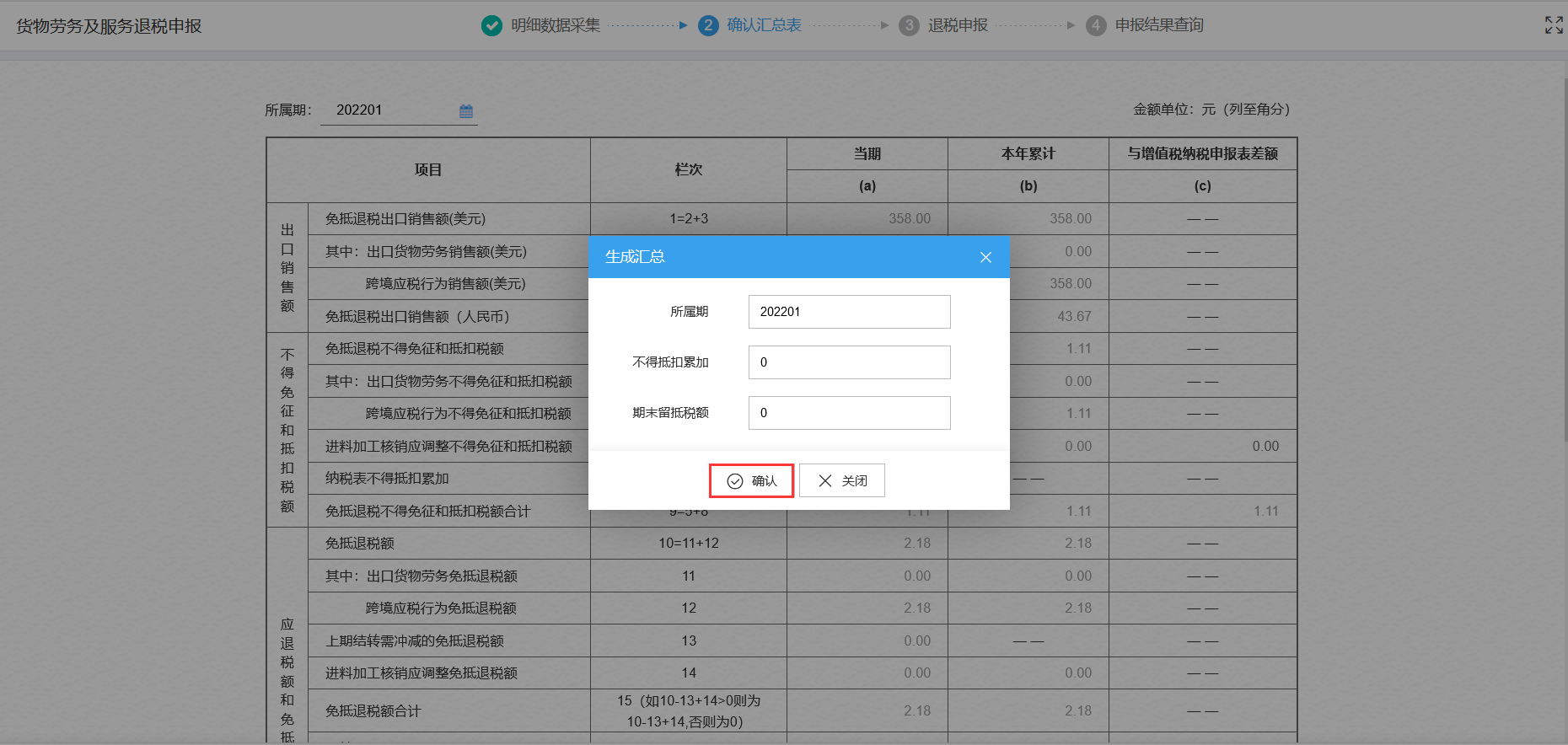This screenshot has height=745, width=1568.
Task: Click the 生成汇总 dialog title
Action: [x=635, y=257]
